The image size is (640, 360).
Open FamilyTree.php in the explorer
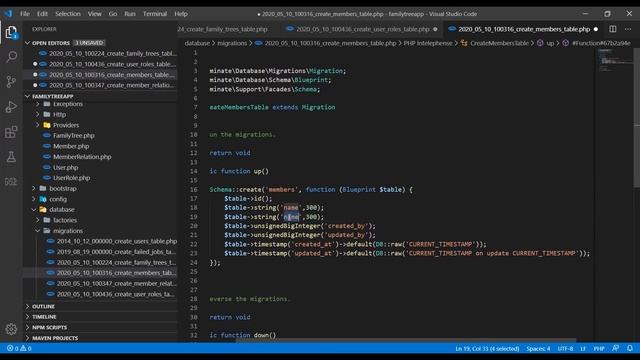pos(73,136)
